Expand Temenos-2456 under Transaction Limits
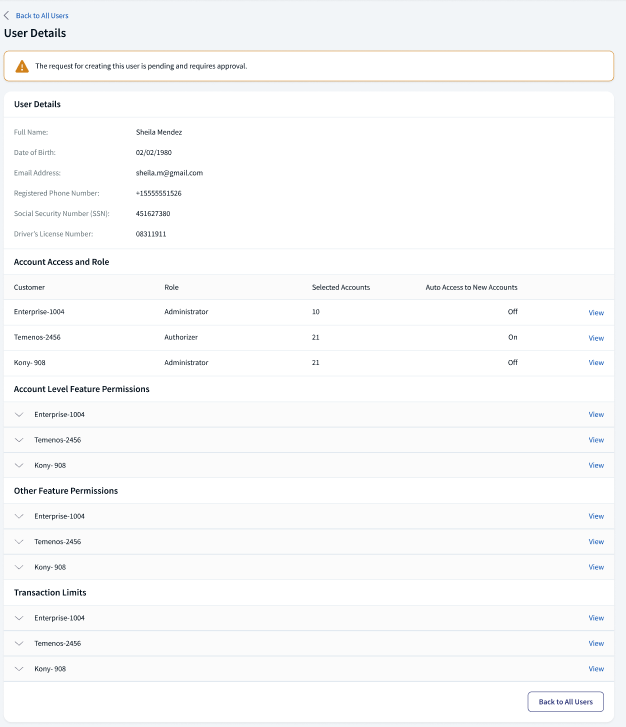Viewport: 626px width, 727px height. click(x=19, y=644)
